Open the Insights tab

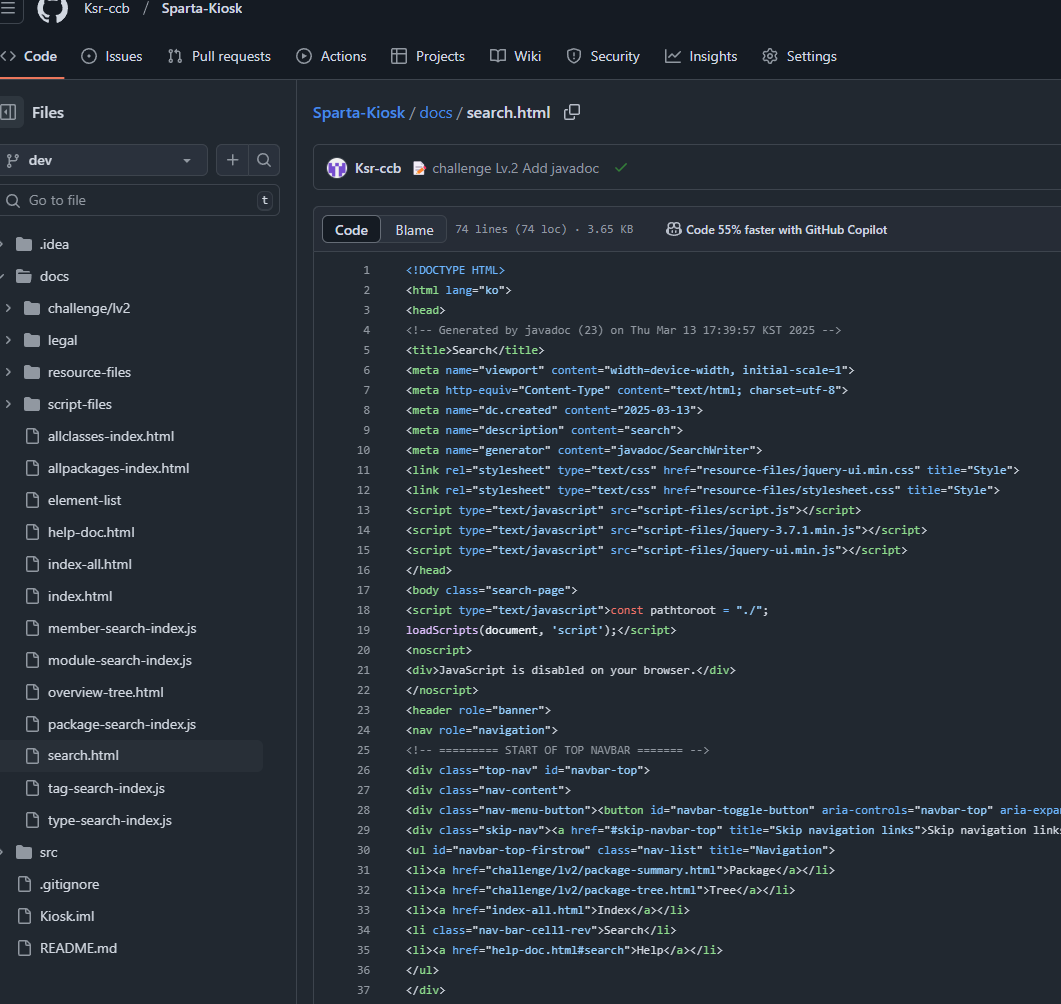click(701, 56)
